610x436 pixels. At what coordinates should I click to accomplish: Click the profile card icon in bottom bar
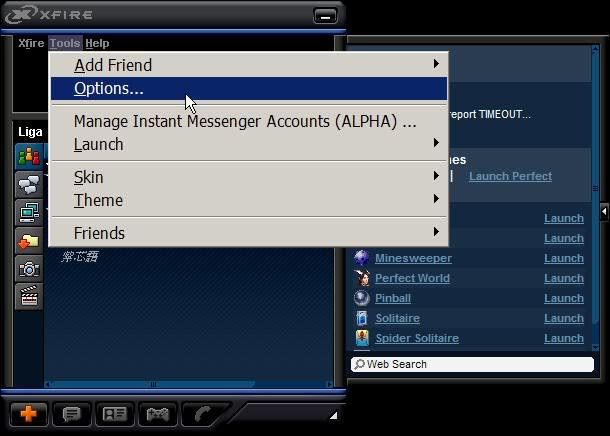pos(115,413)
